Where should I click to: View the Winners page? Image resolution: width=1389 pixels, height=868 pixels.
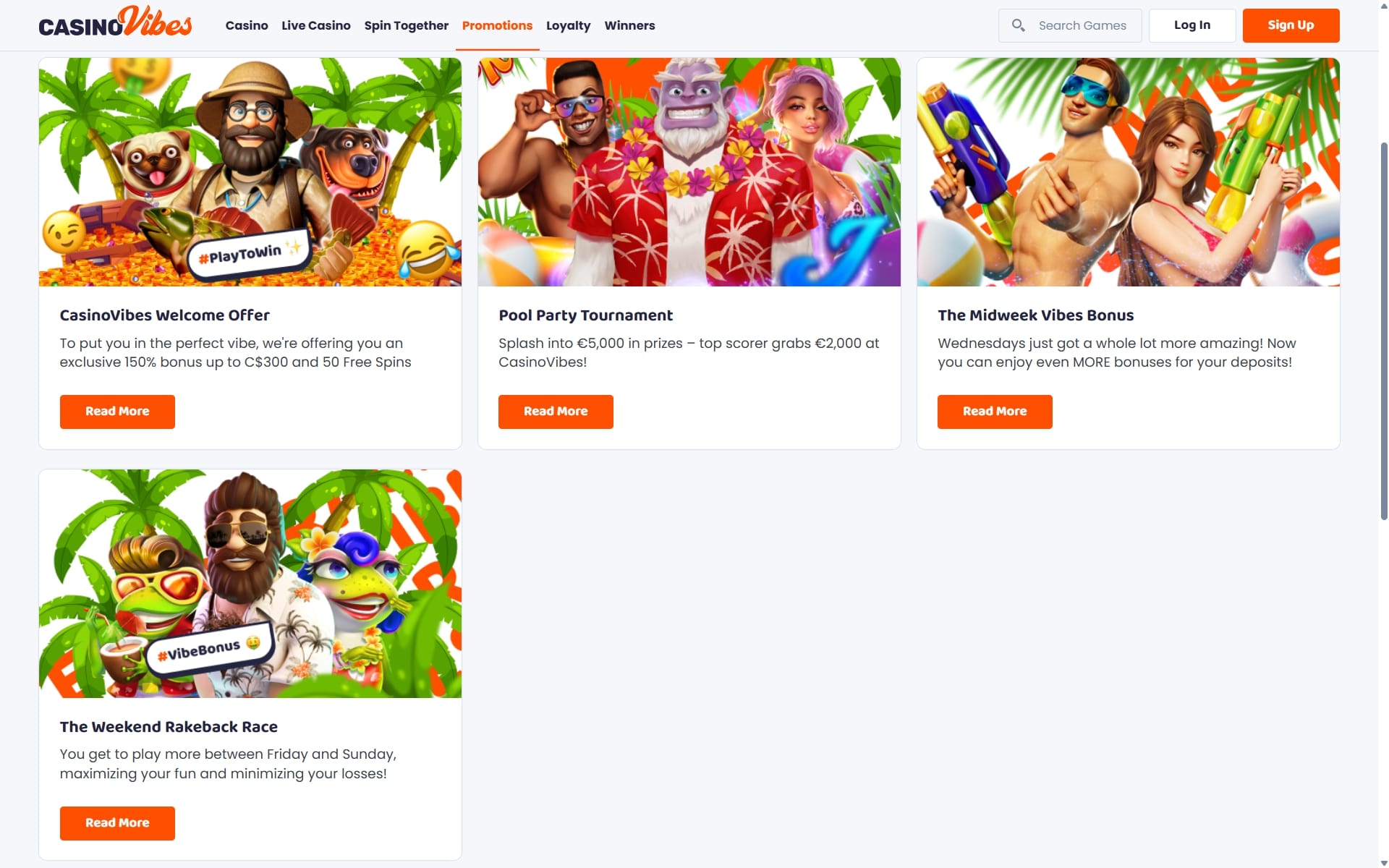(629, 25)
